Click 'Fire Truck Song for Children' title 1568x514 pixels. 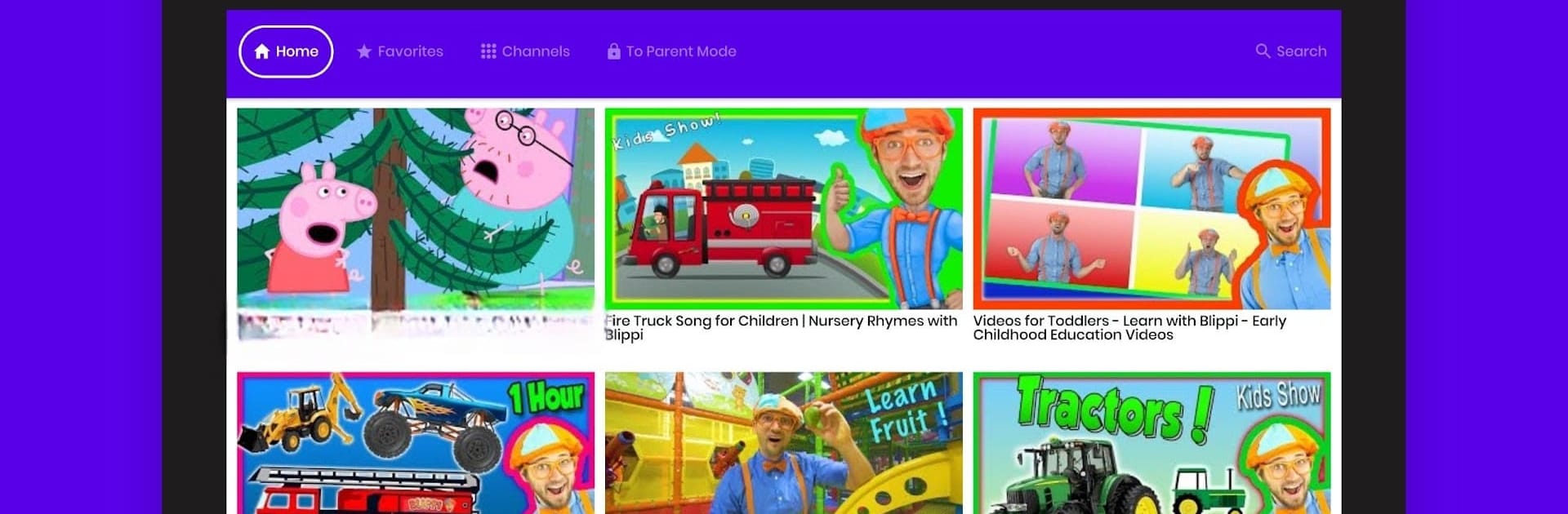pos(781,328)
